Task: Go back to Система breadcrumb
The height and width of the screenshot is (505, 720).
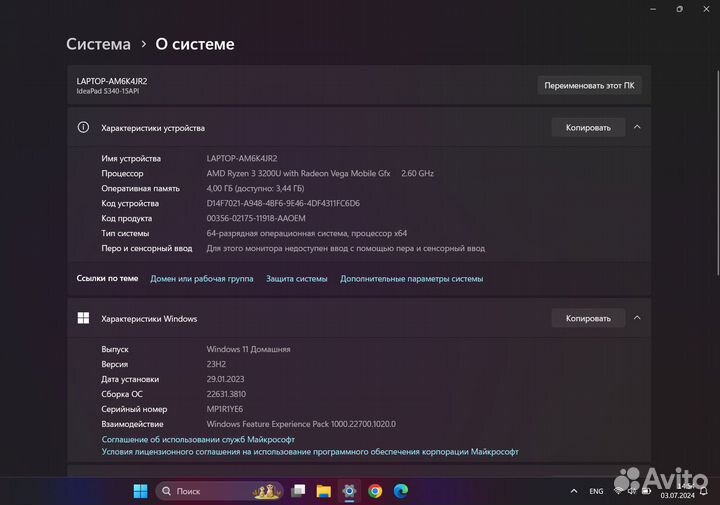Action: [x=98, y=44]
